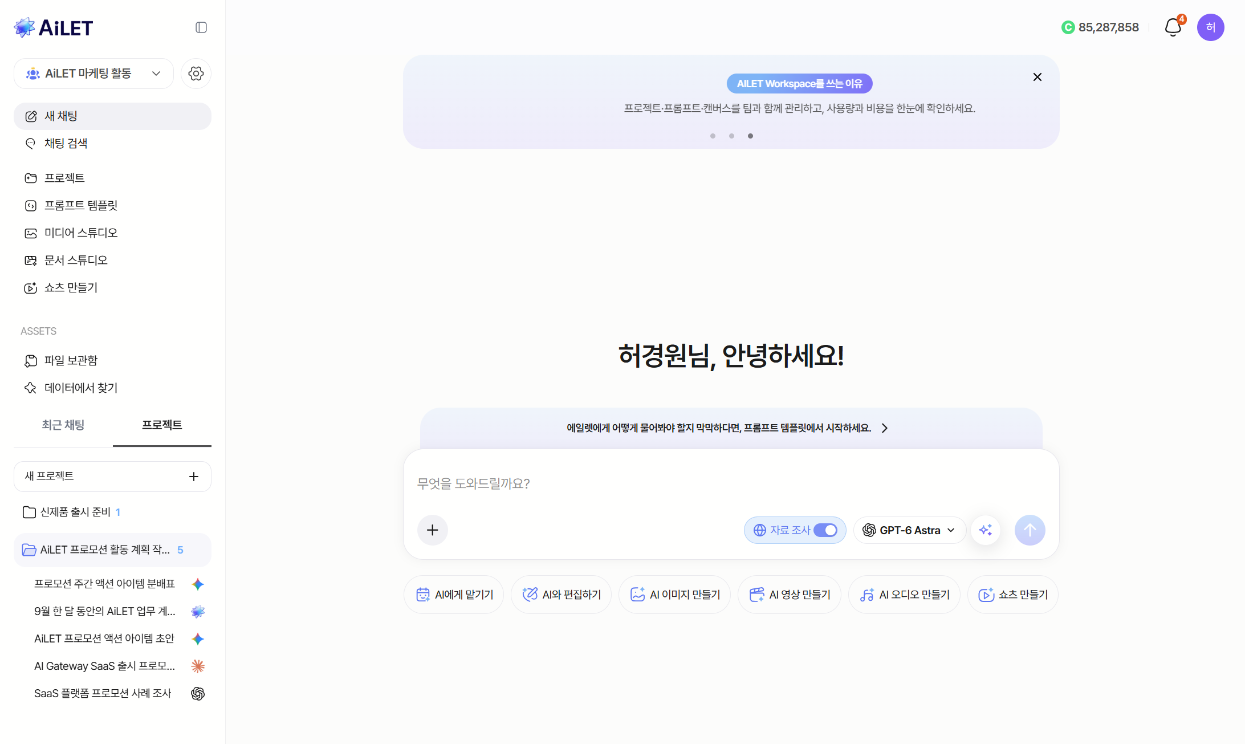1245x744 pixels.
Task: Click the sparkle prompt enhance icon
Action: (986, 530)
